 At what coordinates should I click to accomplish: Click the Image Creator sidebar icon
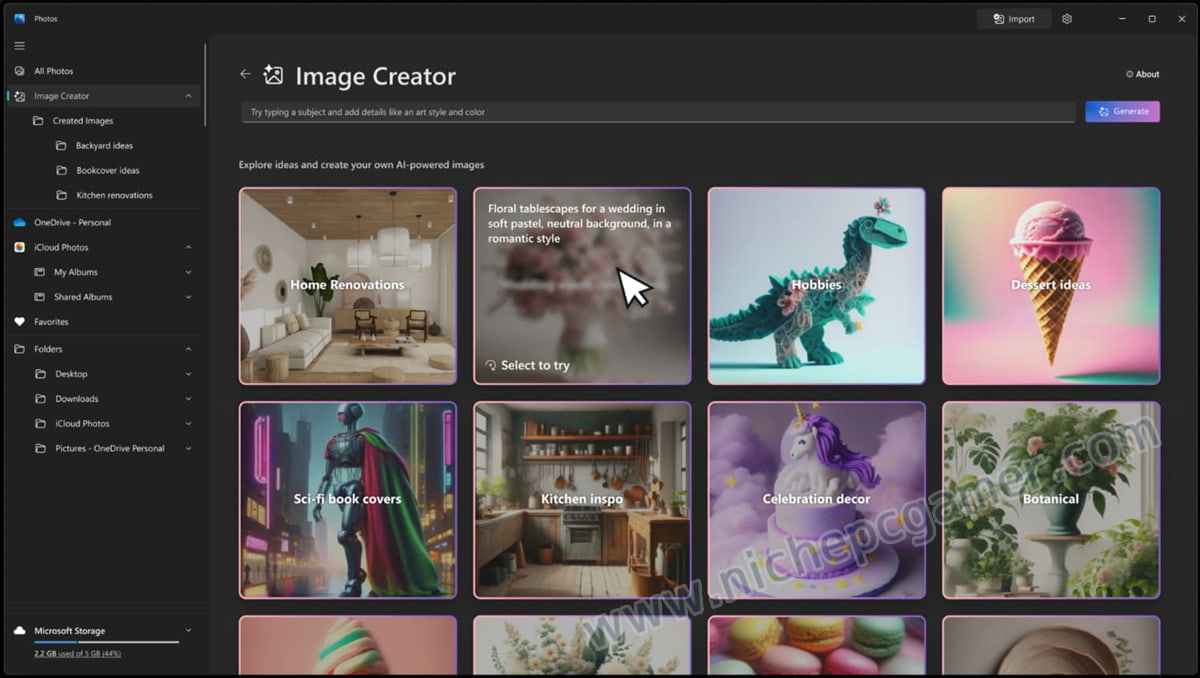pos(19,96)
